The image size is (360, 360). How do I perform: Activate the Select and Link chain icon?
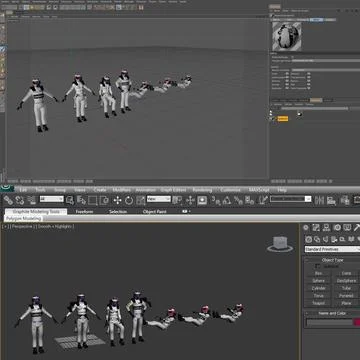pyautogui.click(x=8, y=200)
